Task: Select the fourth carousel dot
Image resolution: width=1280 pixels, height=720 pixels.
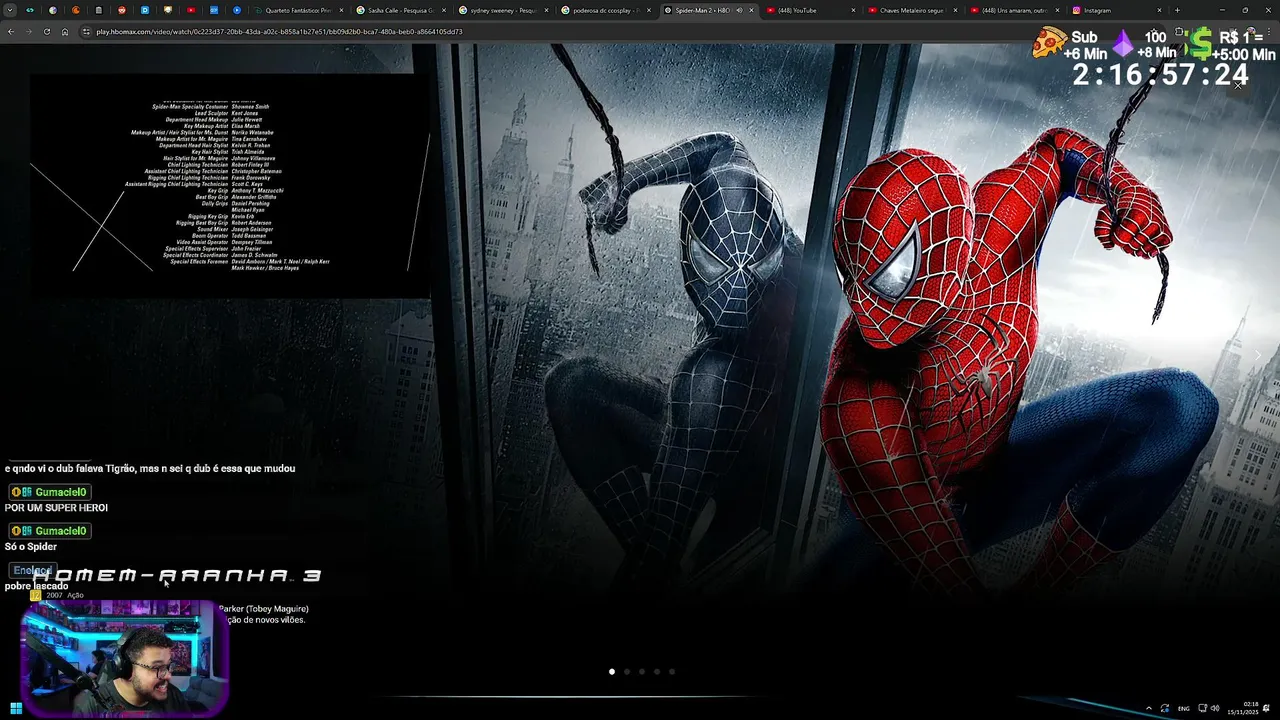Action: [657, 672]
